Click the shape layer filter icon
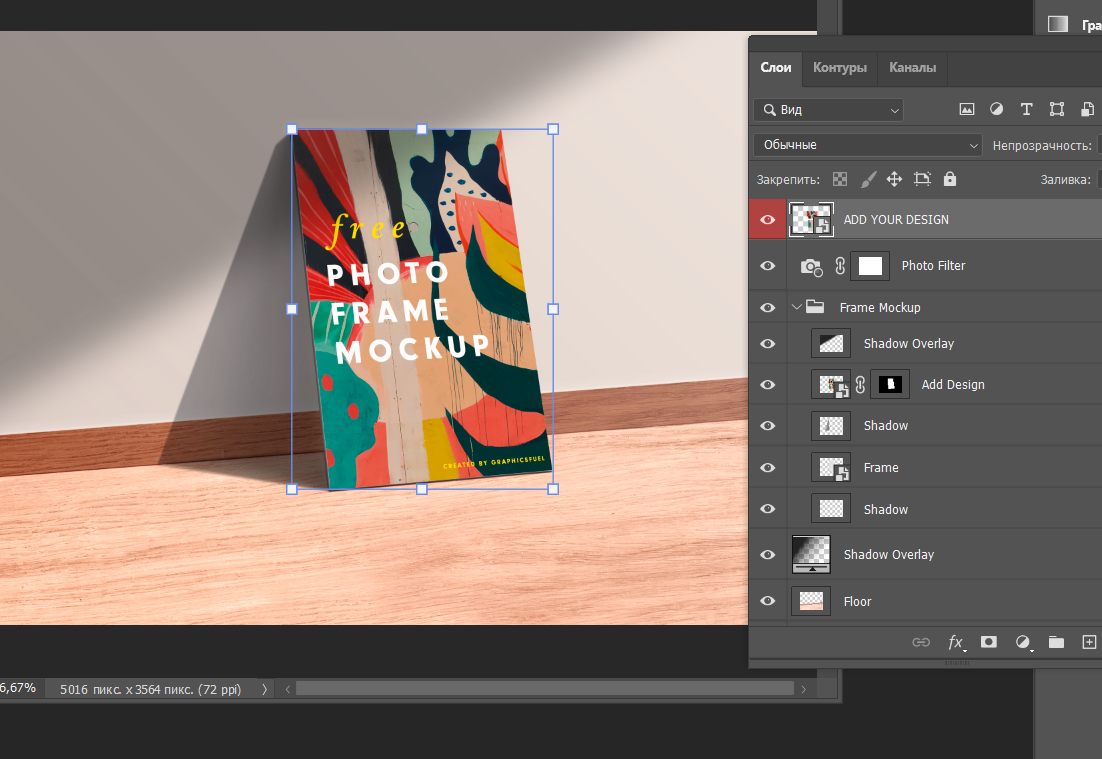Viewport: 1102px width, 759px height. (1056, 109)
